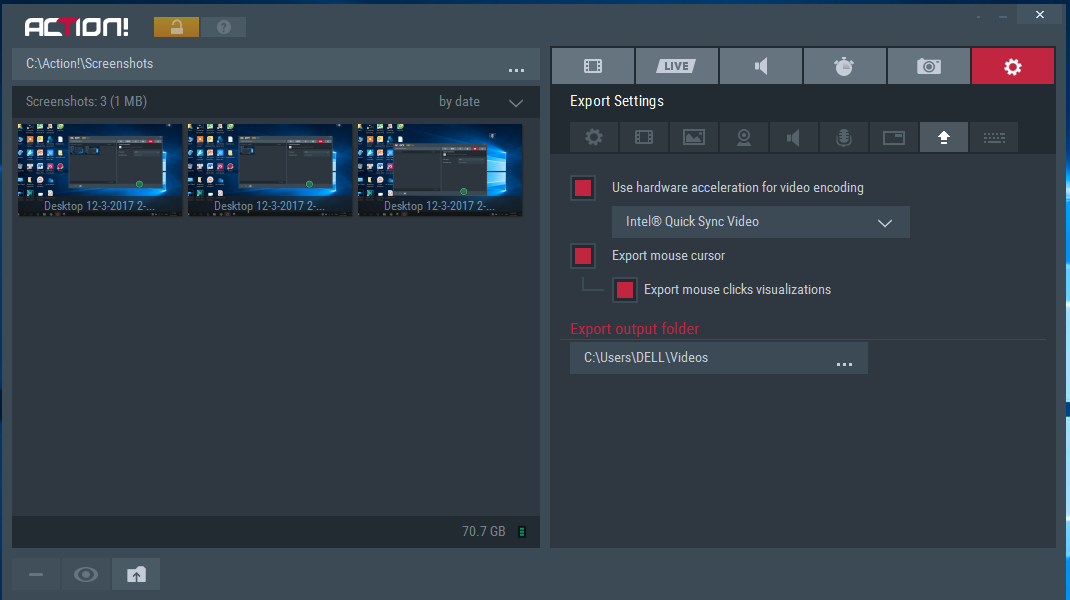The width and height of the screenshot is (1070, 600).
Task: Uncheck Export mouse cursor
Action: pos(583,256)
